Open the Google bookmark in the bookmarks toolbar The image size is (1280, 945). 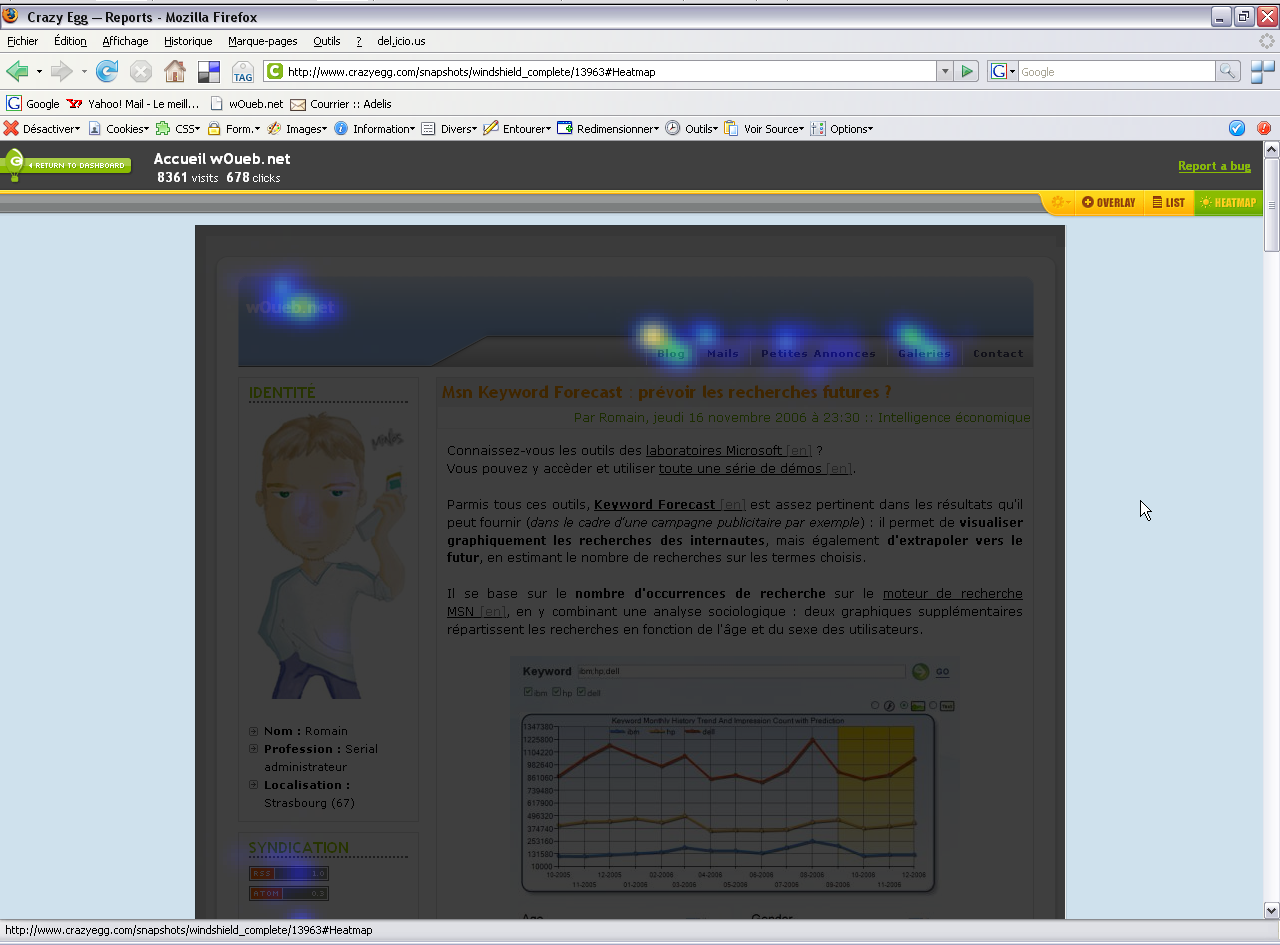click(x=33, y=104)
